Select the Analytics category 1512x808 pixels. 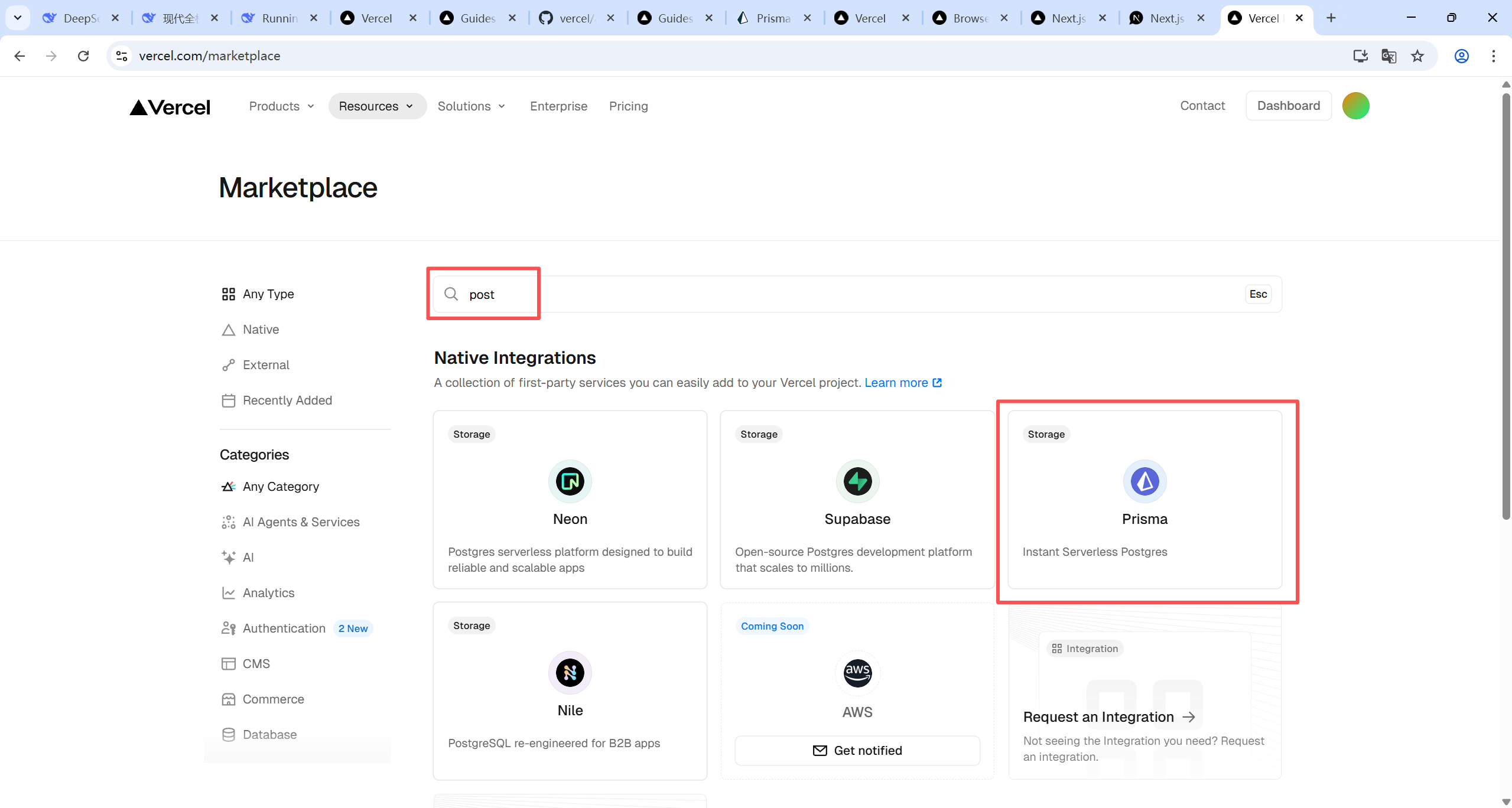(258, 593)
